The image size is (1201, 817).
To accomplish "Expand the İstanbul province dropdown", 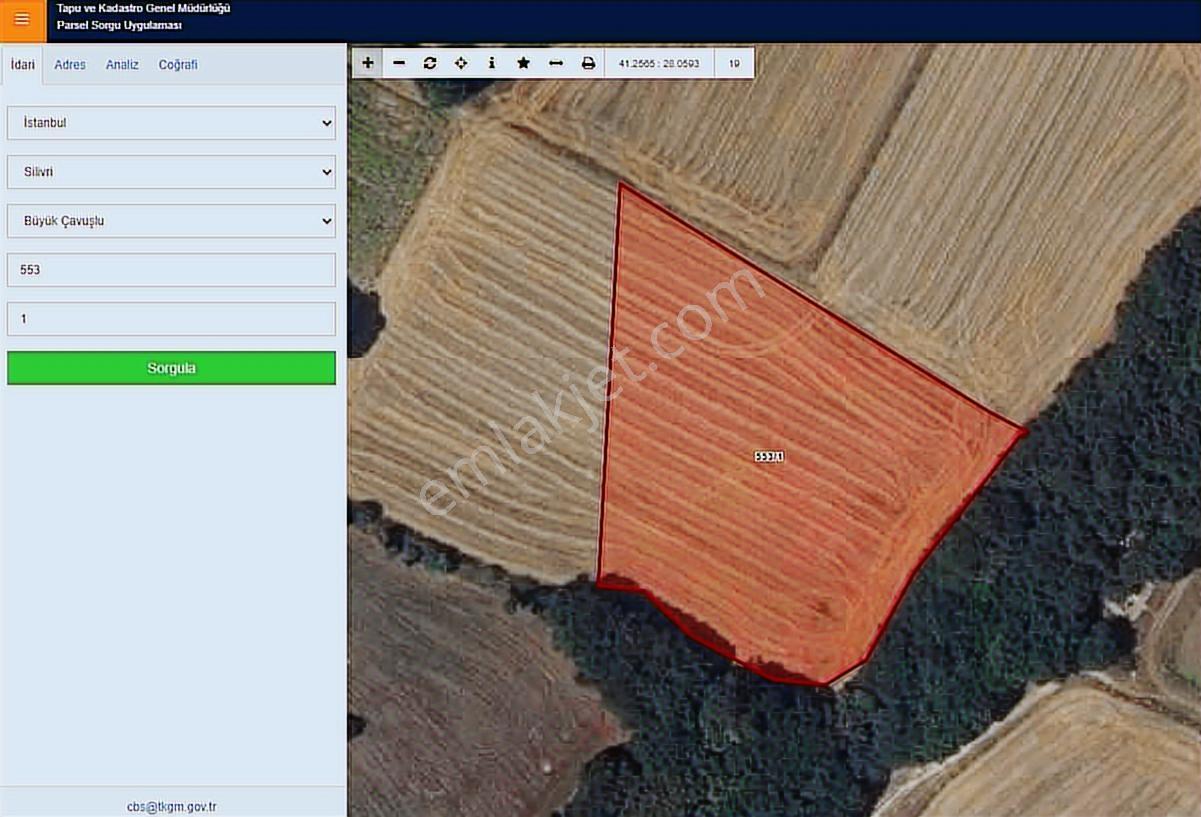I will coord(171,123).
